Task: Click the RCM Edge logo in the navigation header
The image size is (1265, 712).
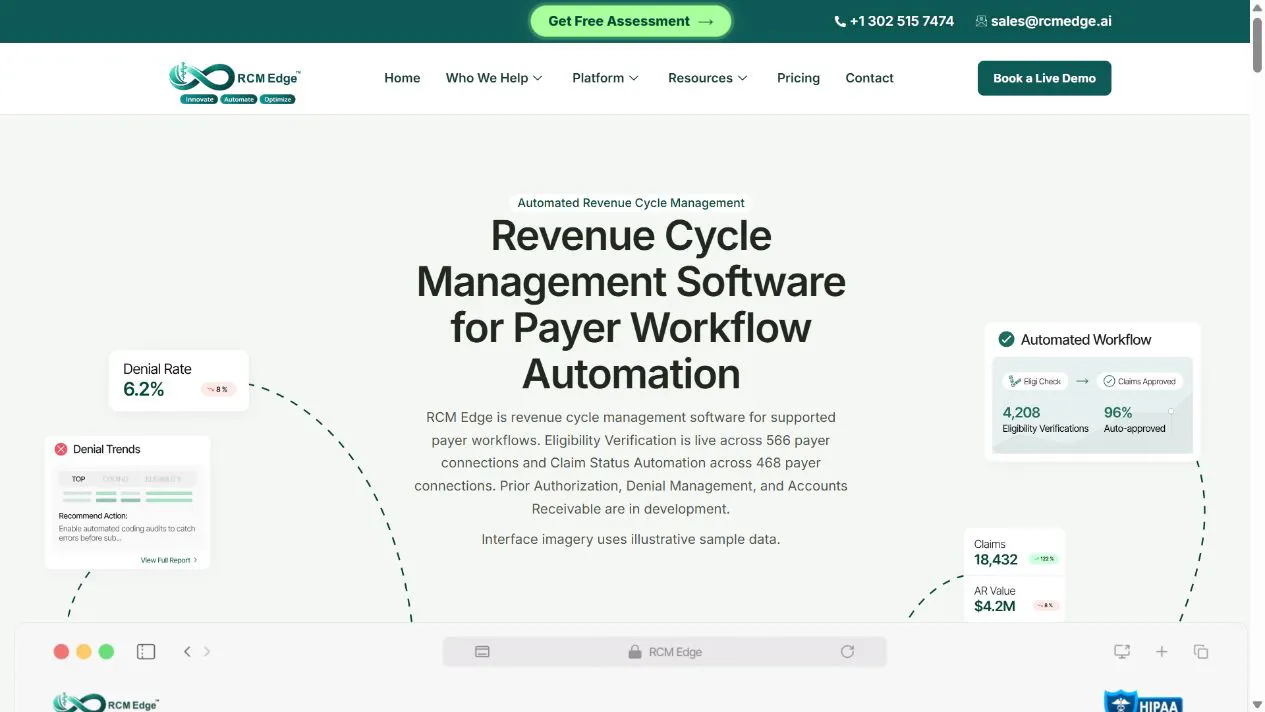Action: point(235,83)
